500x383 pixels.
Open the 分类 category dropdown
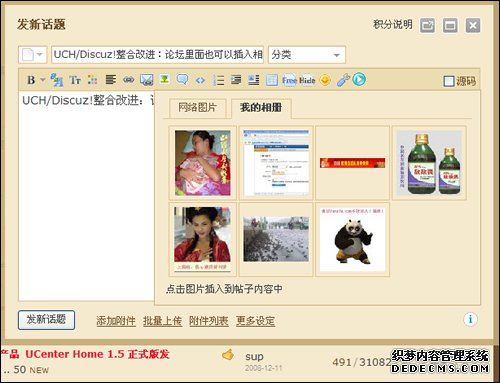click(307, 55)
